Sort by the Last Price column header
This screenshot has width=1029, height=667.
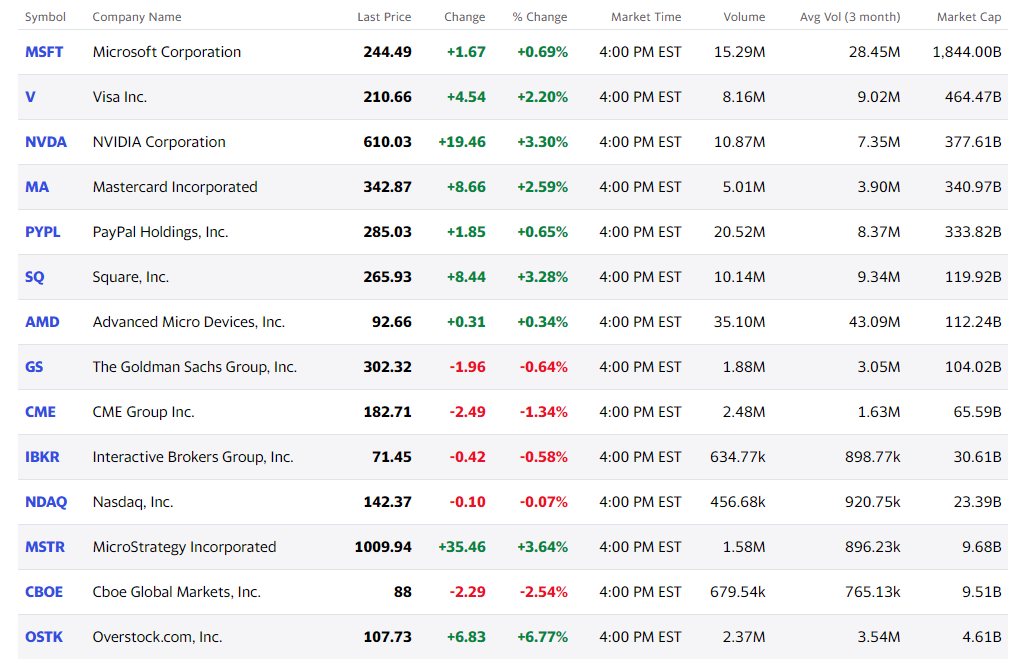click(x=384, y=17)
